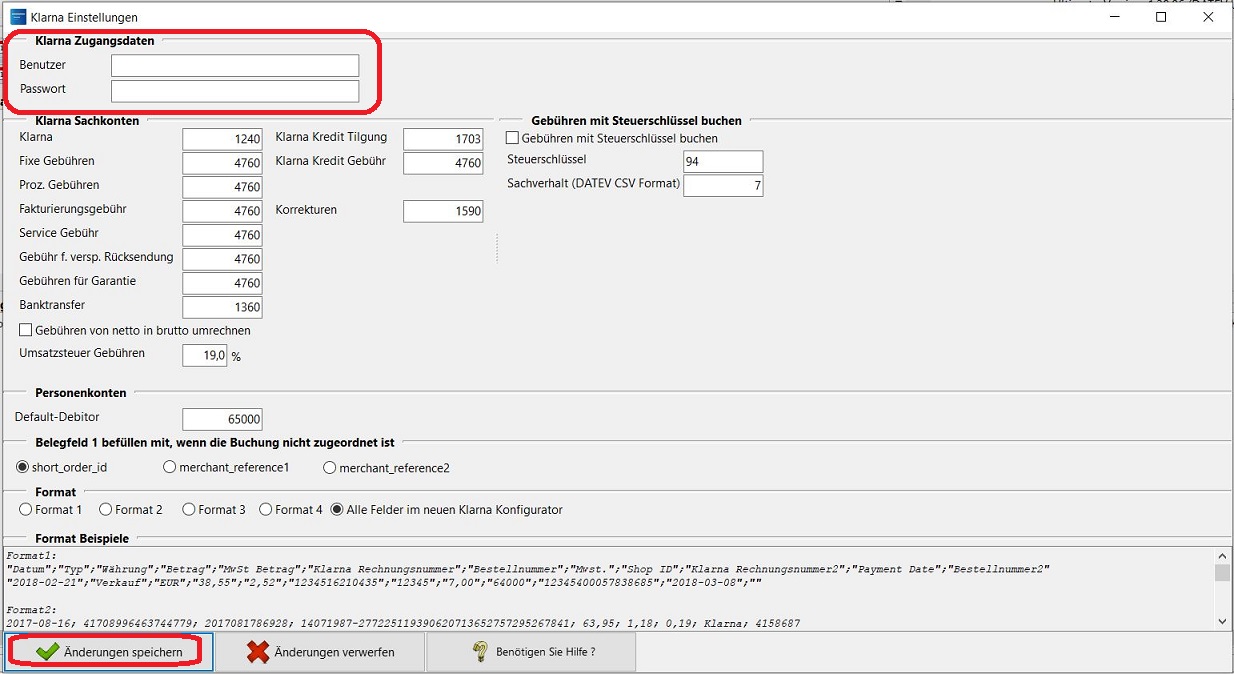Image resolution: width=1234 pixels, height=674 pixels.
Task: Click the Steuerschlüssel field
Action: coord(723,162)
